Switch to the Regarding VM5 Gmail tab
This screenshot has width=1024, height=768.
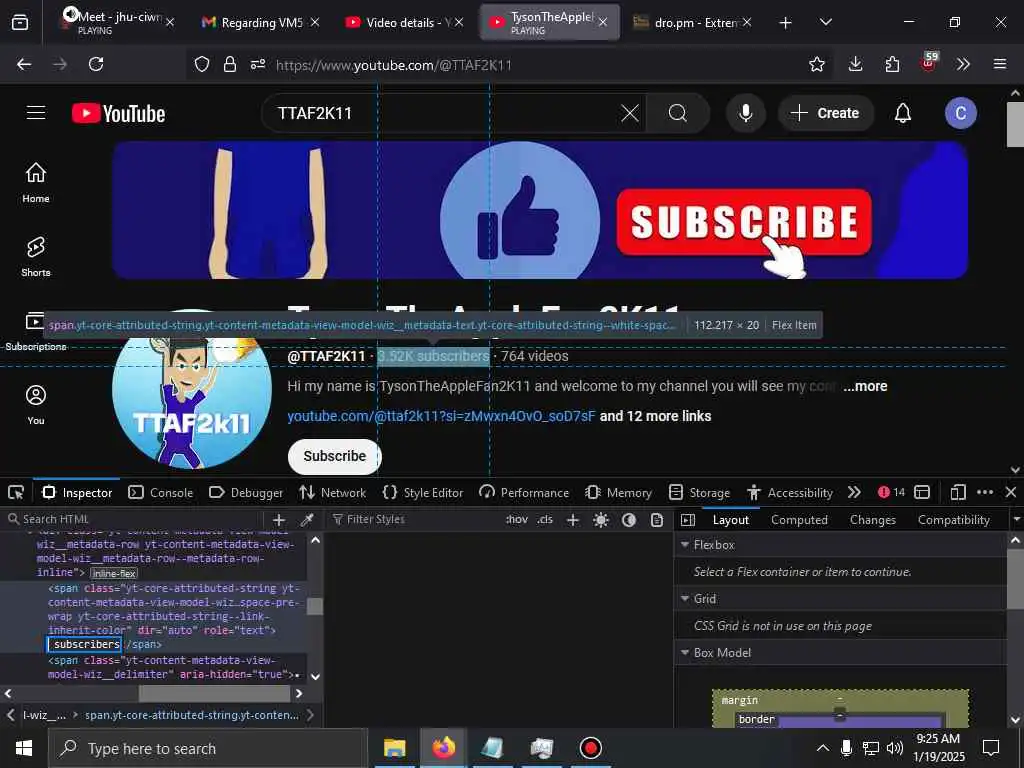point(261,22)
